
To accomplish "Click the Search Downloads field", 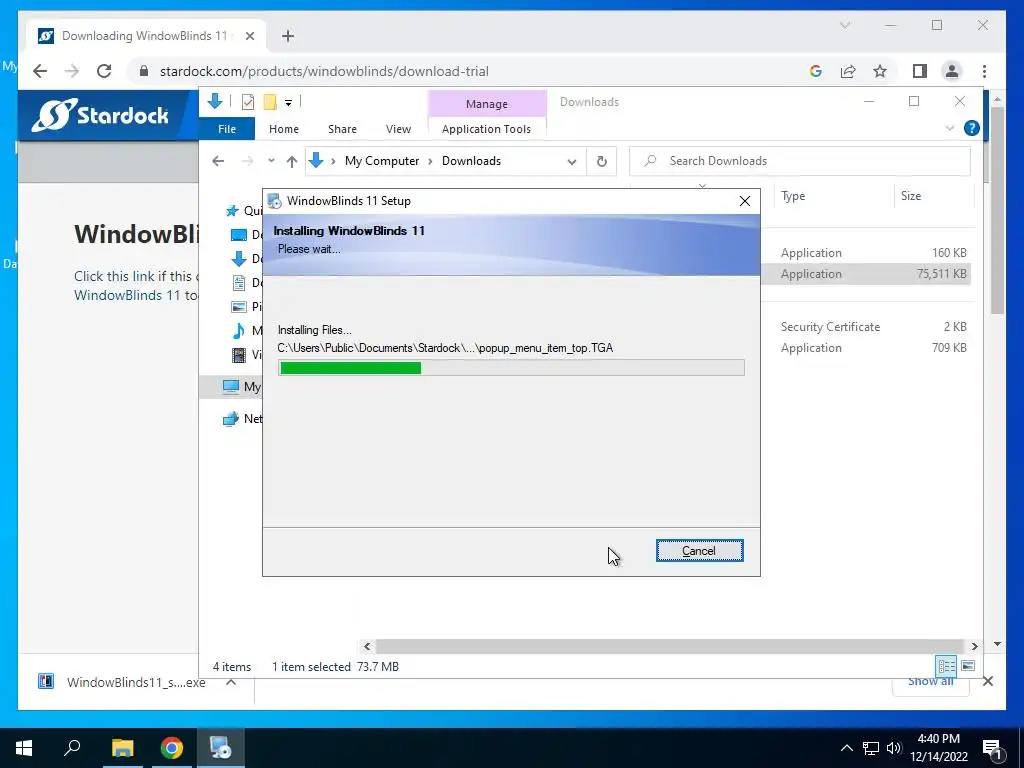I will tap(800, 161).
